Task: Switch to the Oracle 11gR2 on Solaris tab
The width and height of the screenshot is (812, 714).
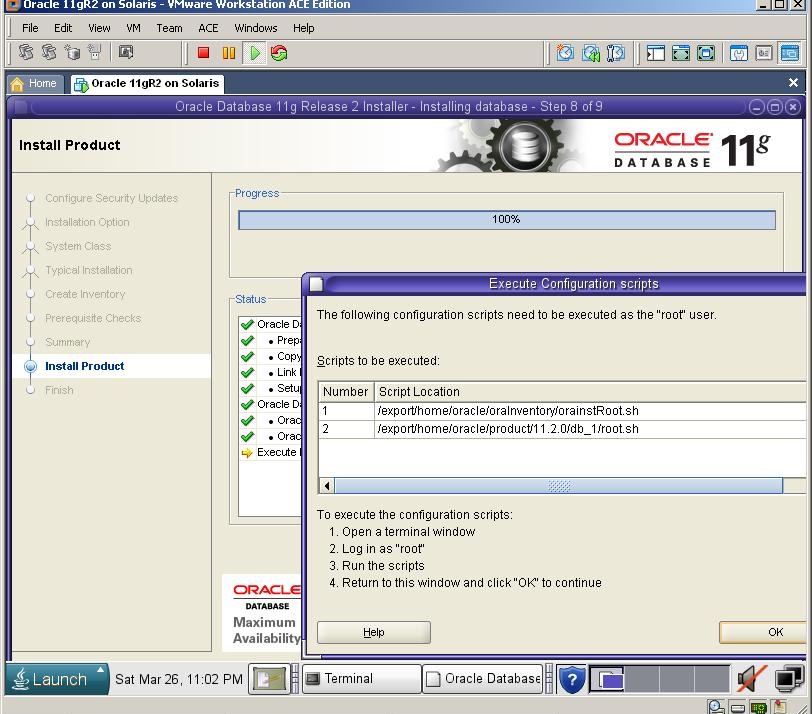Action: (x=145, y=84)
